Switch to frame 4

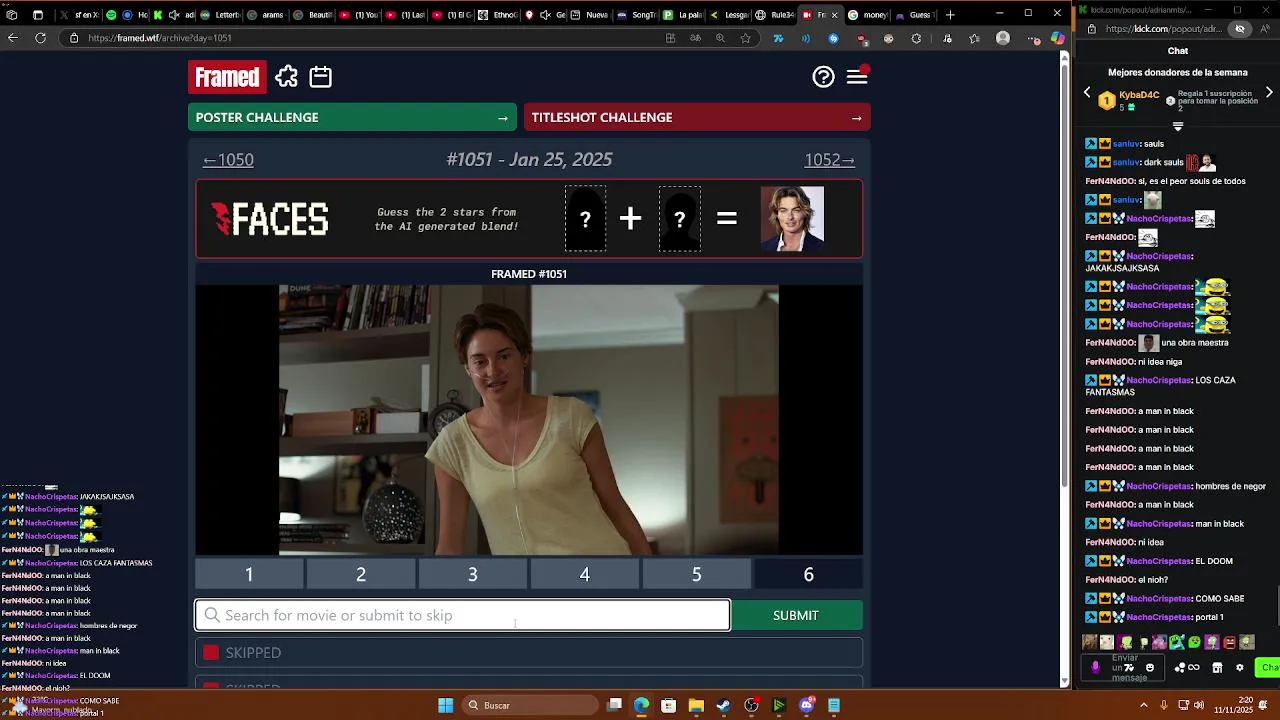click(585, 574)
